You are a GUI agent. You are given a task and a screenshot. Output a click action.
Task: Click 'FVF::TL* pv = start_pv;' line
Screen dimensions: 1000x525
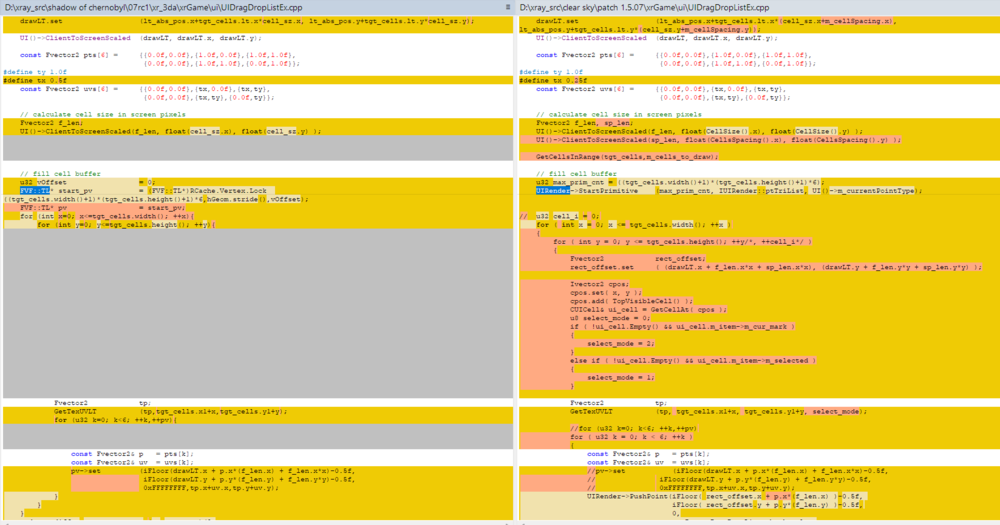point(258,207)
